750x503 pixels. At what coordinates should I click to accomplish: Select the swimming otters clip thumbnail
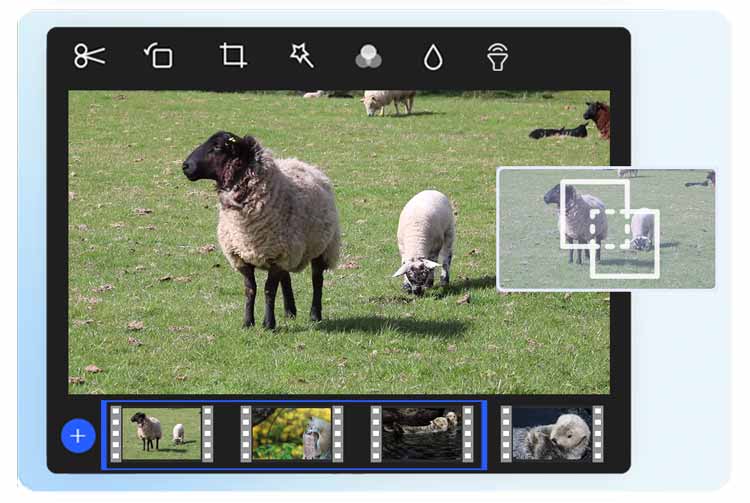coord(422,434)
